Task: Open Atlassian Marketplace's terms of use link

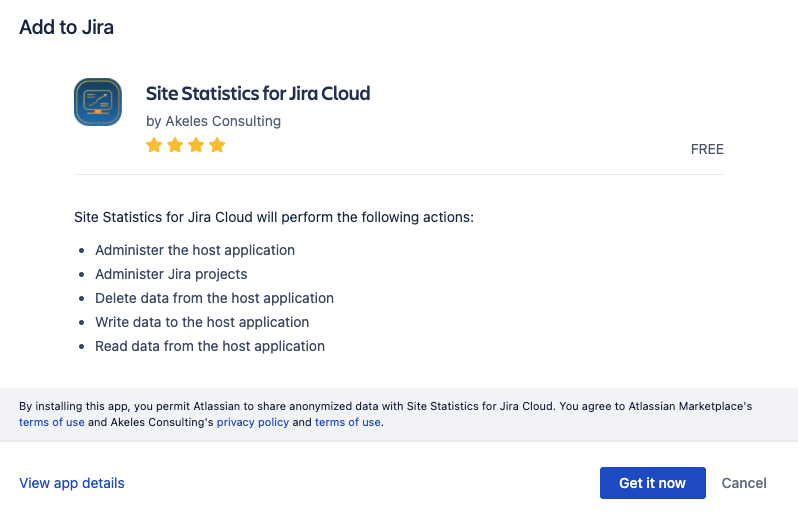Action: pos(52,422)
